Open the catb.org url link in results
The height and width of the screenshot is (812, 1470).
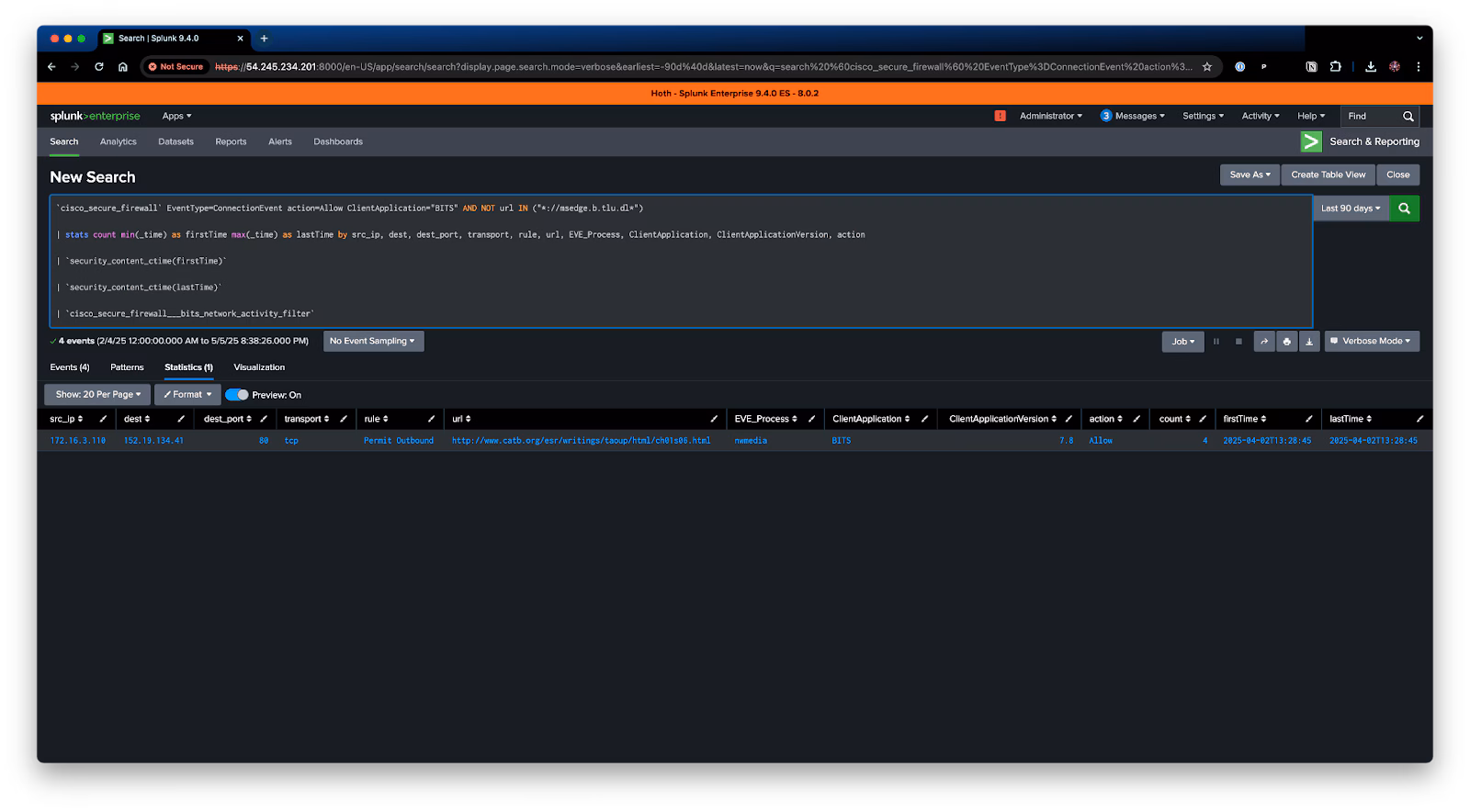coord(581,441)
